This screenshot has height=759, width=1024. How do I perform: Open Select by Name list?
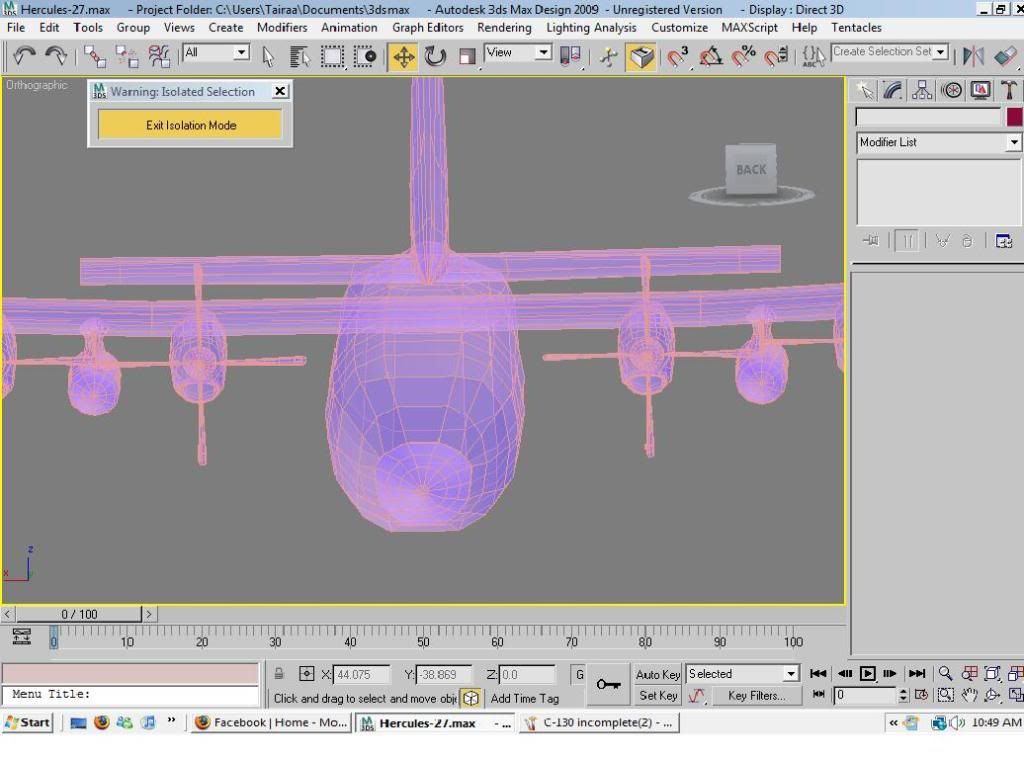click(x=299, y=57)
